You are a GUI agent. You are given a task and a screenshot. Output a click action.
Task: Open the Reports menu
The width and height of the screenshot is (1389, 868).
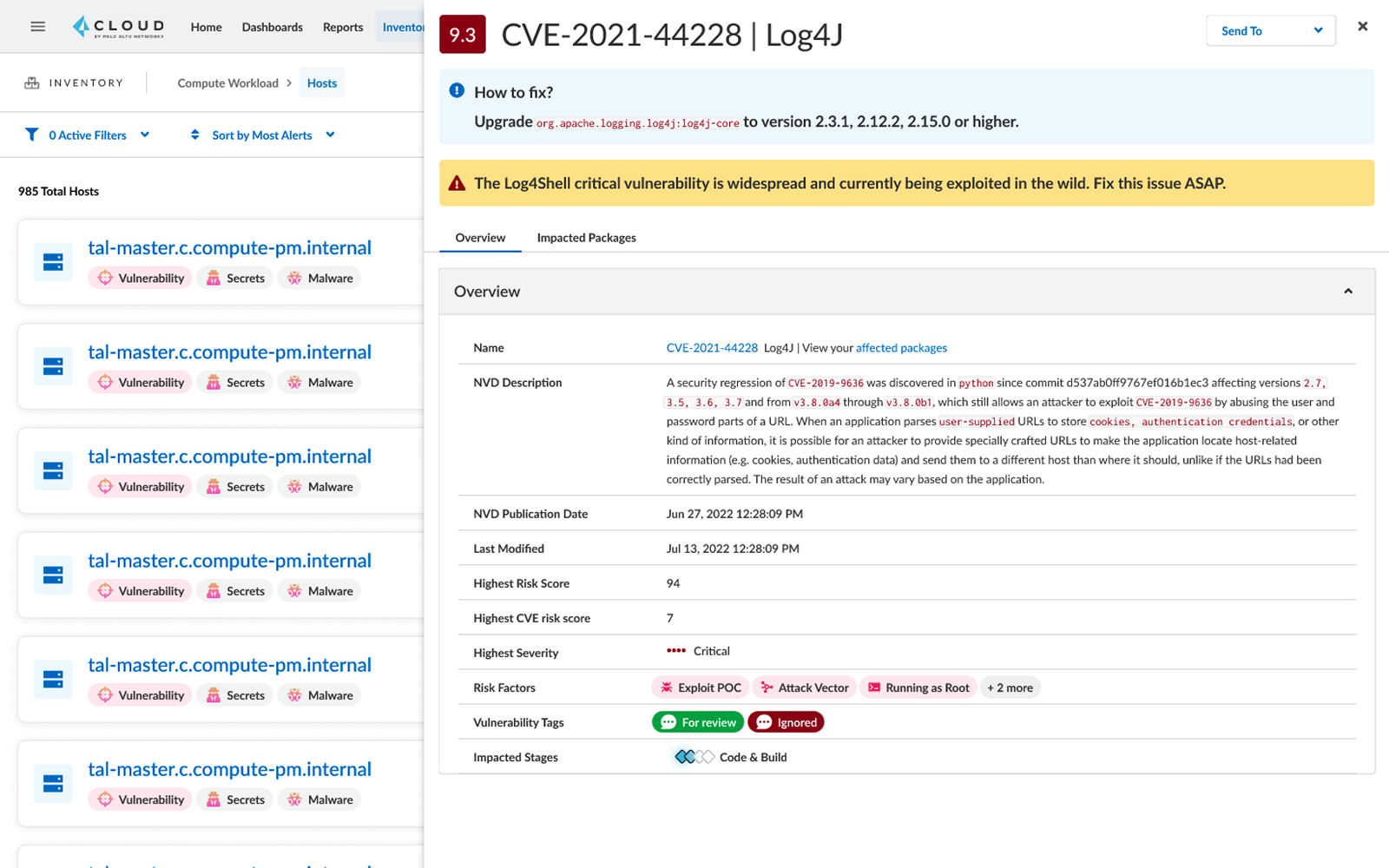click(x=343, y=27)
